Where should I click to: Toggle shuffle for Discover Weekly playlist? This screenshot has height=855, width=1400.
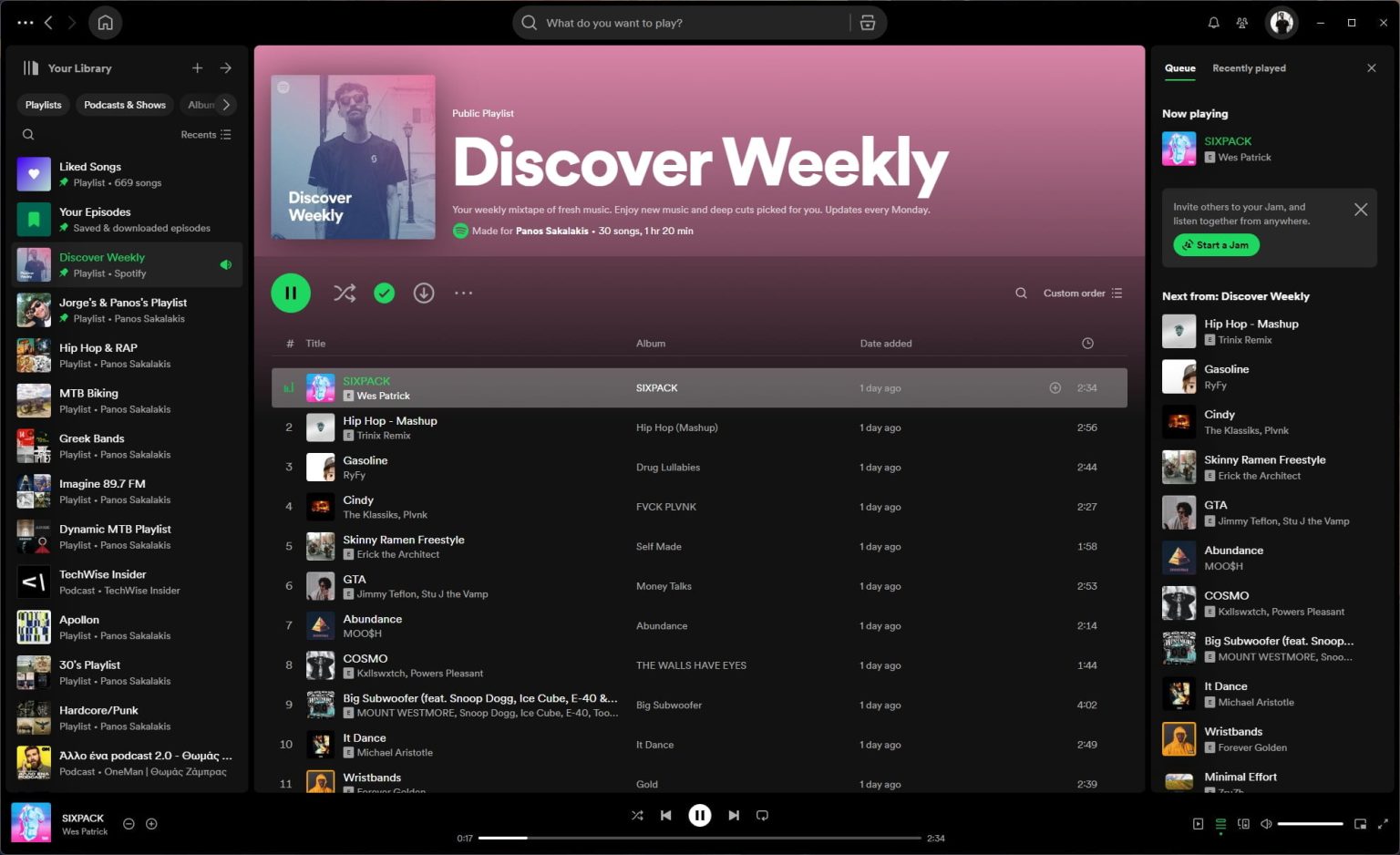click(x=345, y=293)
